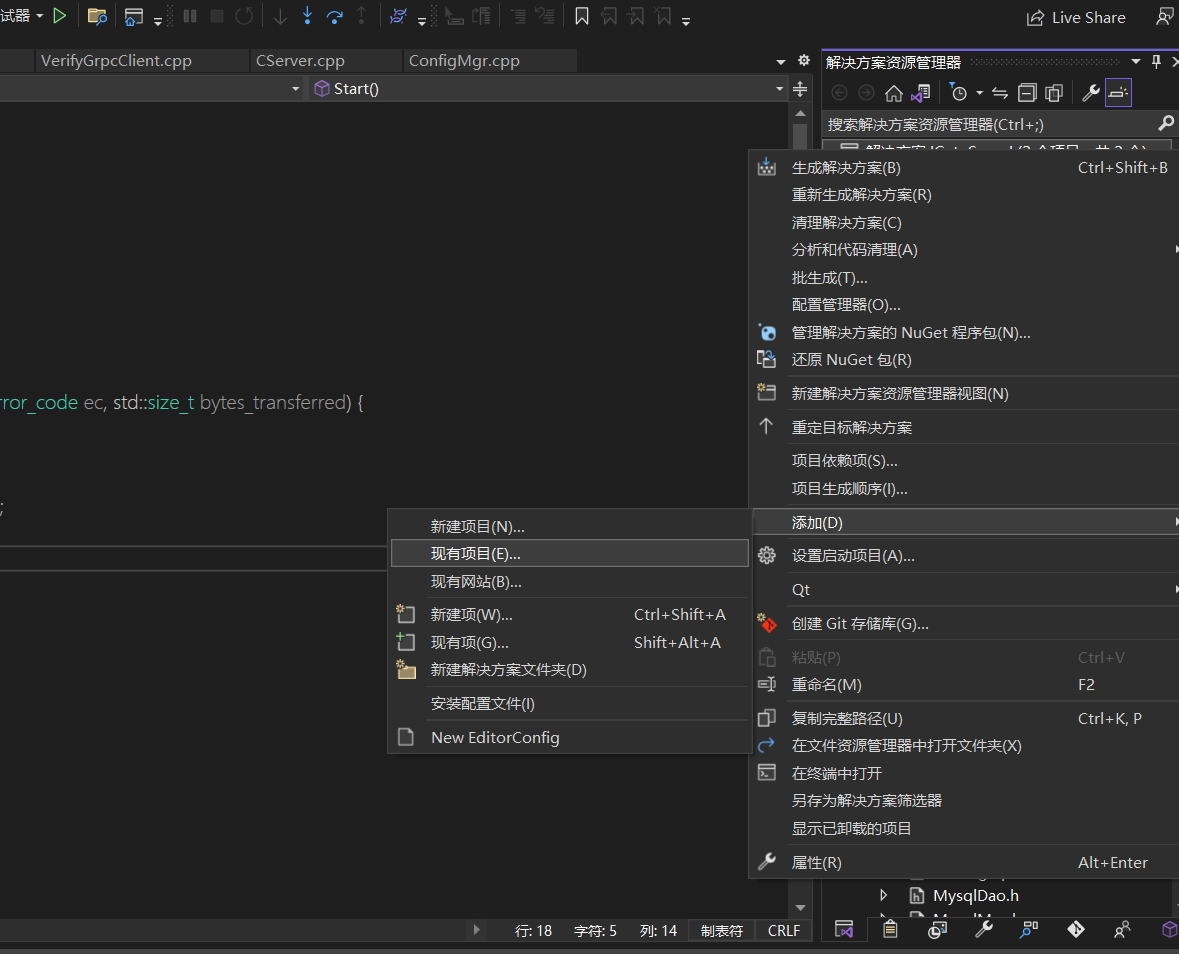
Task: Switch views with the Visual Studio list icon
Action: (920, 93)
